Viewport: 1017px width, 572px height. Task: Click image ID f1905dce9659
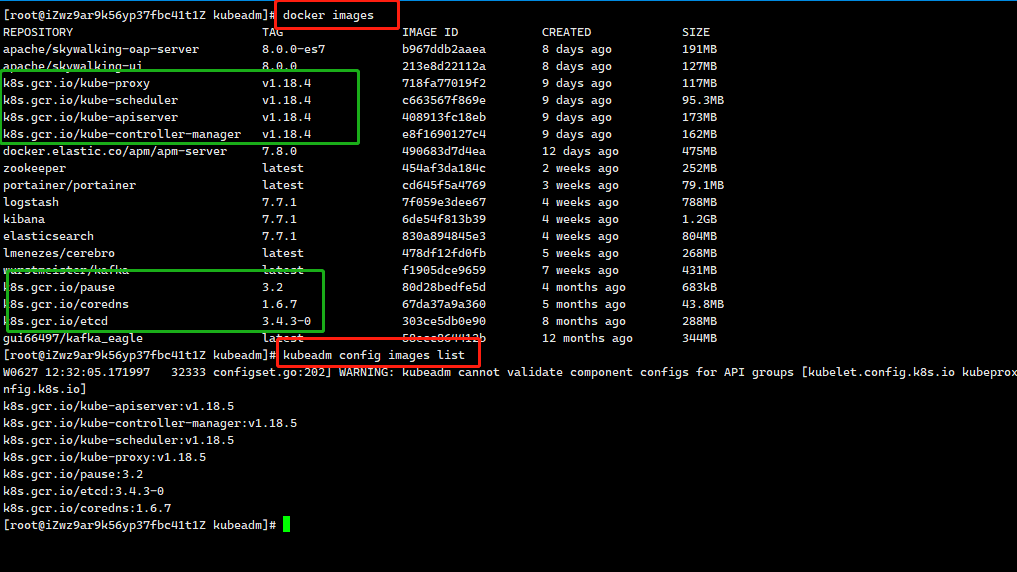[x=444, y=270]
